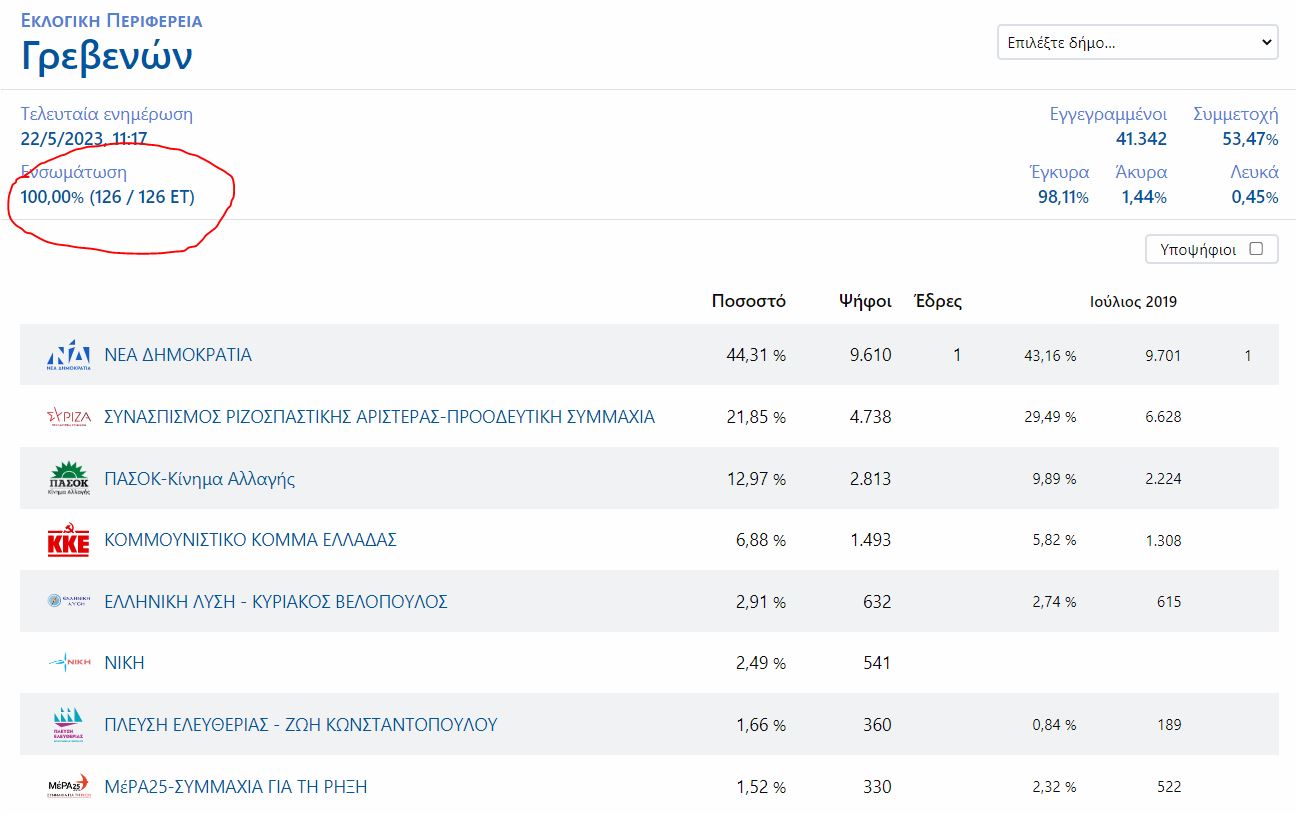Click the Συμμετοχή label
The width and height of the screenshot is (1297, 815).
coord(1236,114)
